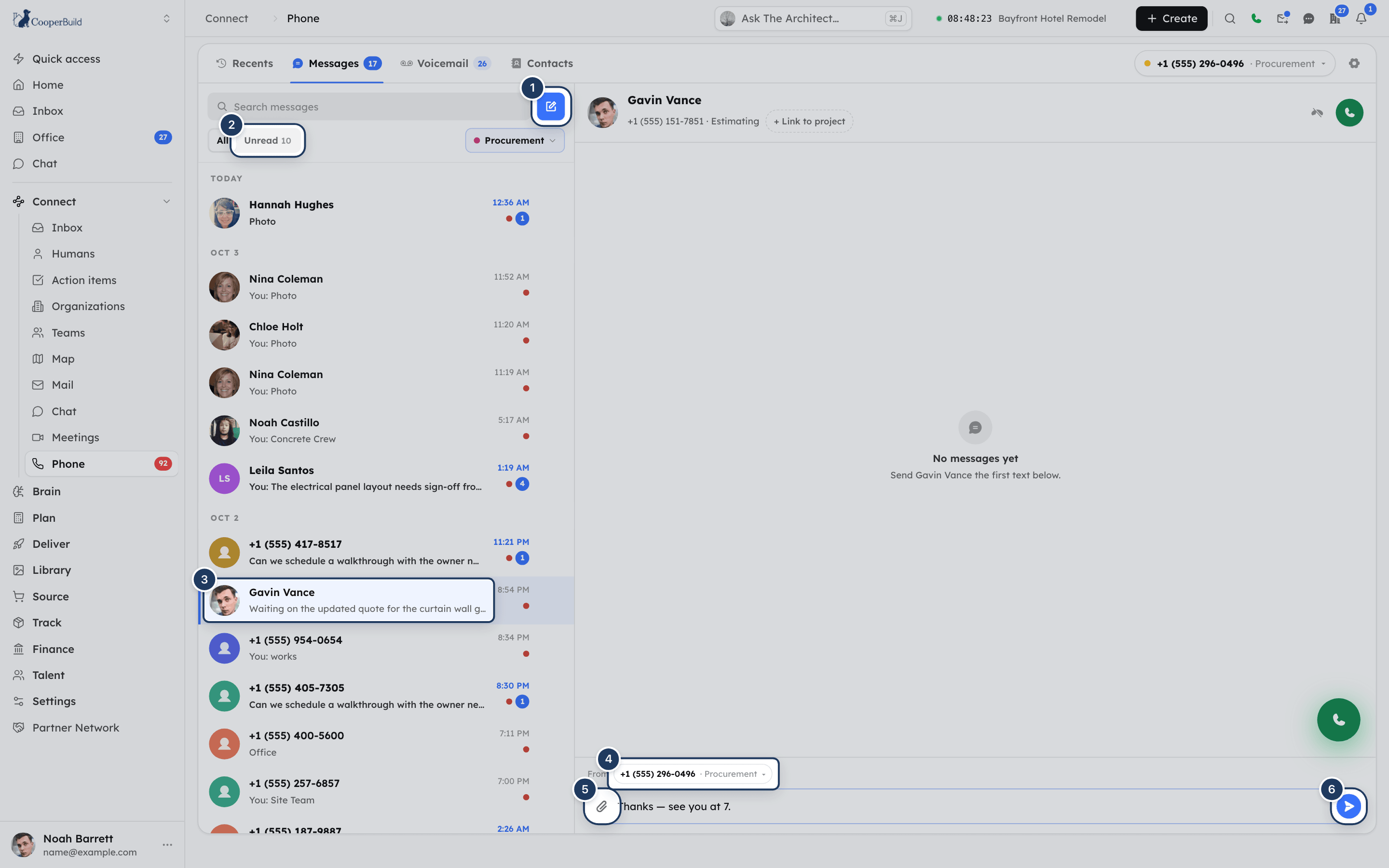Select the Messages tab

coord(336,63)
